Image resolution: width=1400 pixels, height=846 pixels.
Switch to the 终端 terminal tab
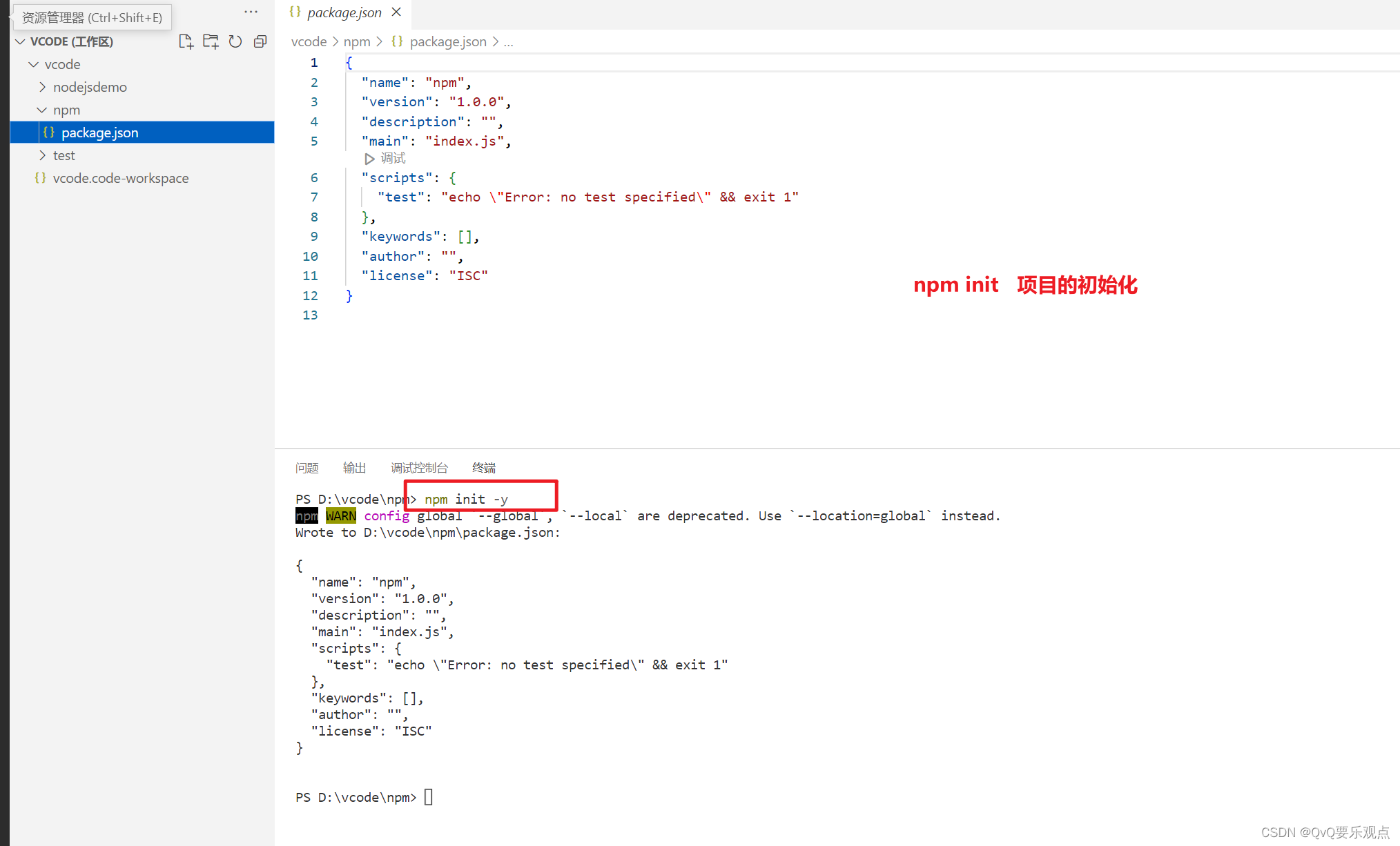[x=484, y=468]
